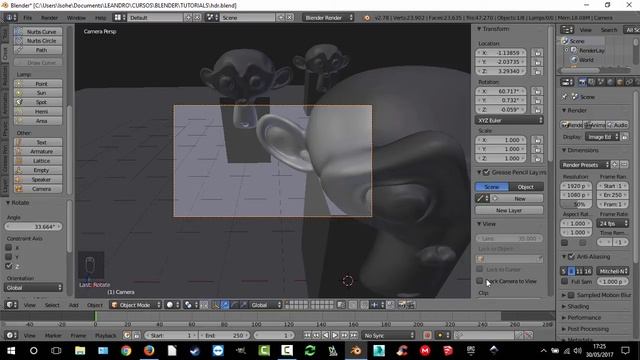
Task: Toggle the 3D manipulator axes icon
Action: click(216, 305)
